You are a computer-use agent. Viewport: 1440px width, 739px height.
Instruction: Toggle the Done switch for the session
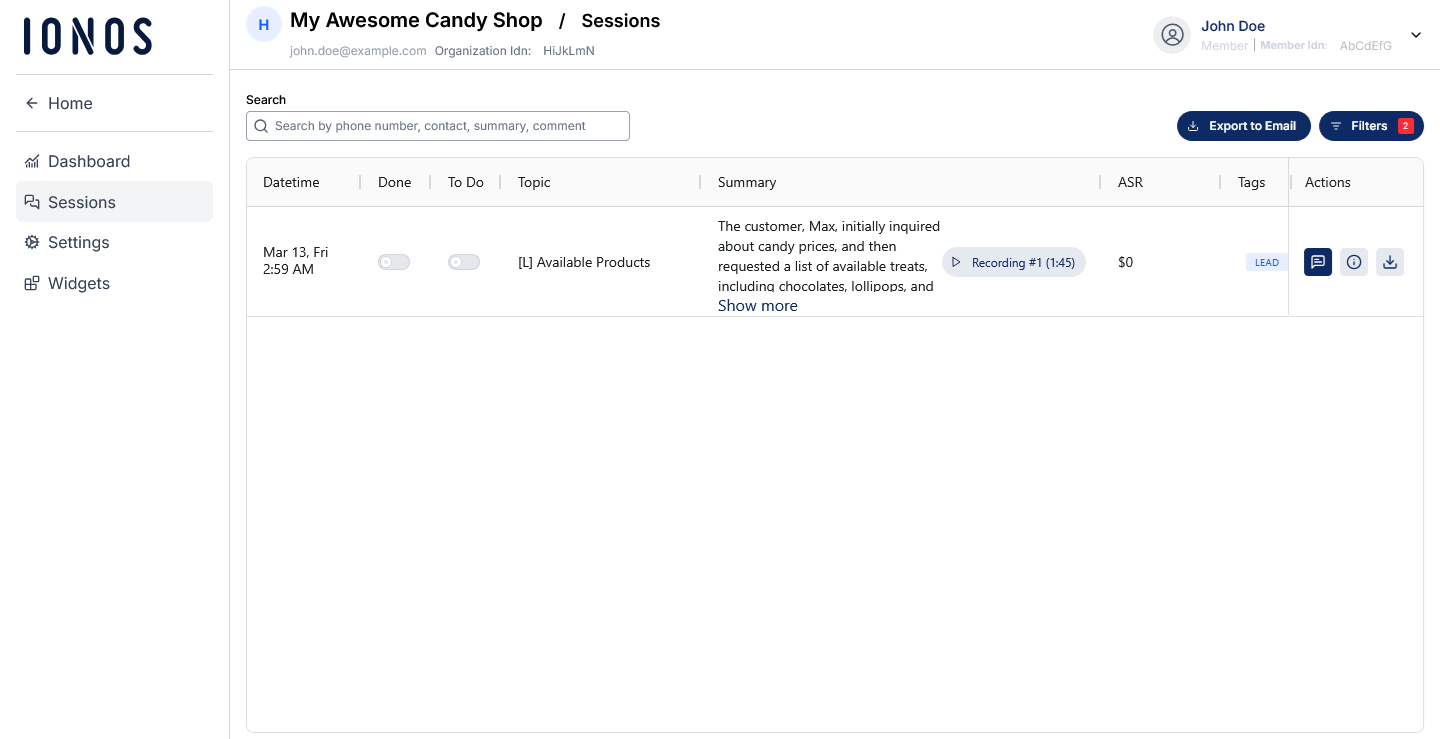coord(394,262)
